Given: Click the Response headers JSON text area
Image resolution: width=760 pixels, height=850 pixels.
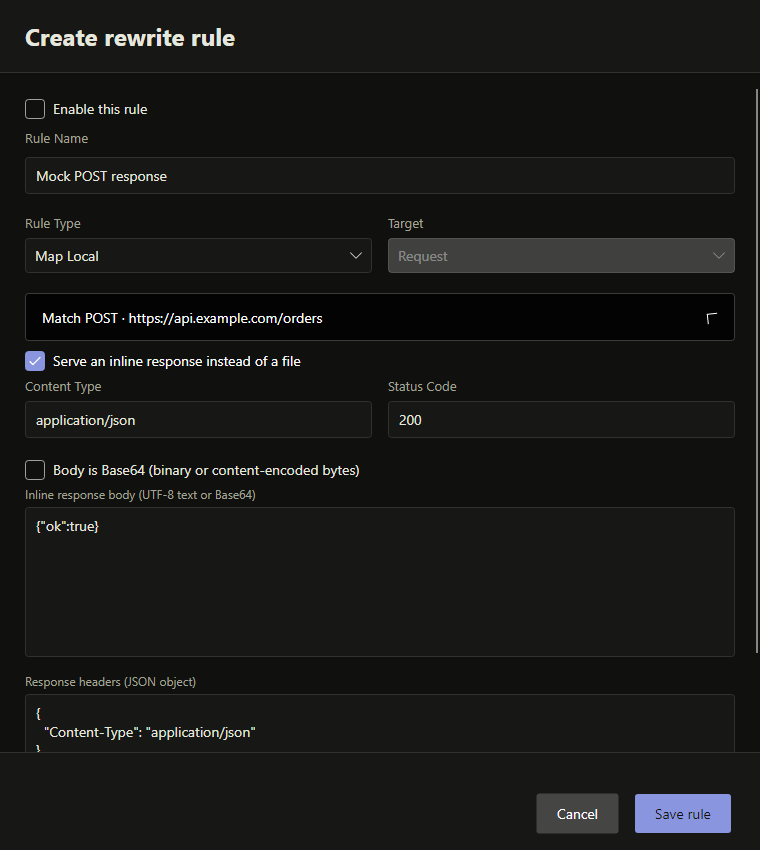Looking at the screenshot, I should coord(379,723).
